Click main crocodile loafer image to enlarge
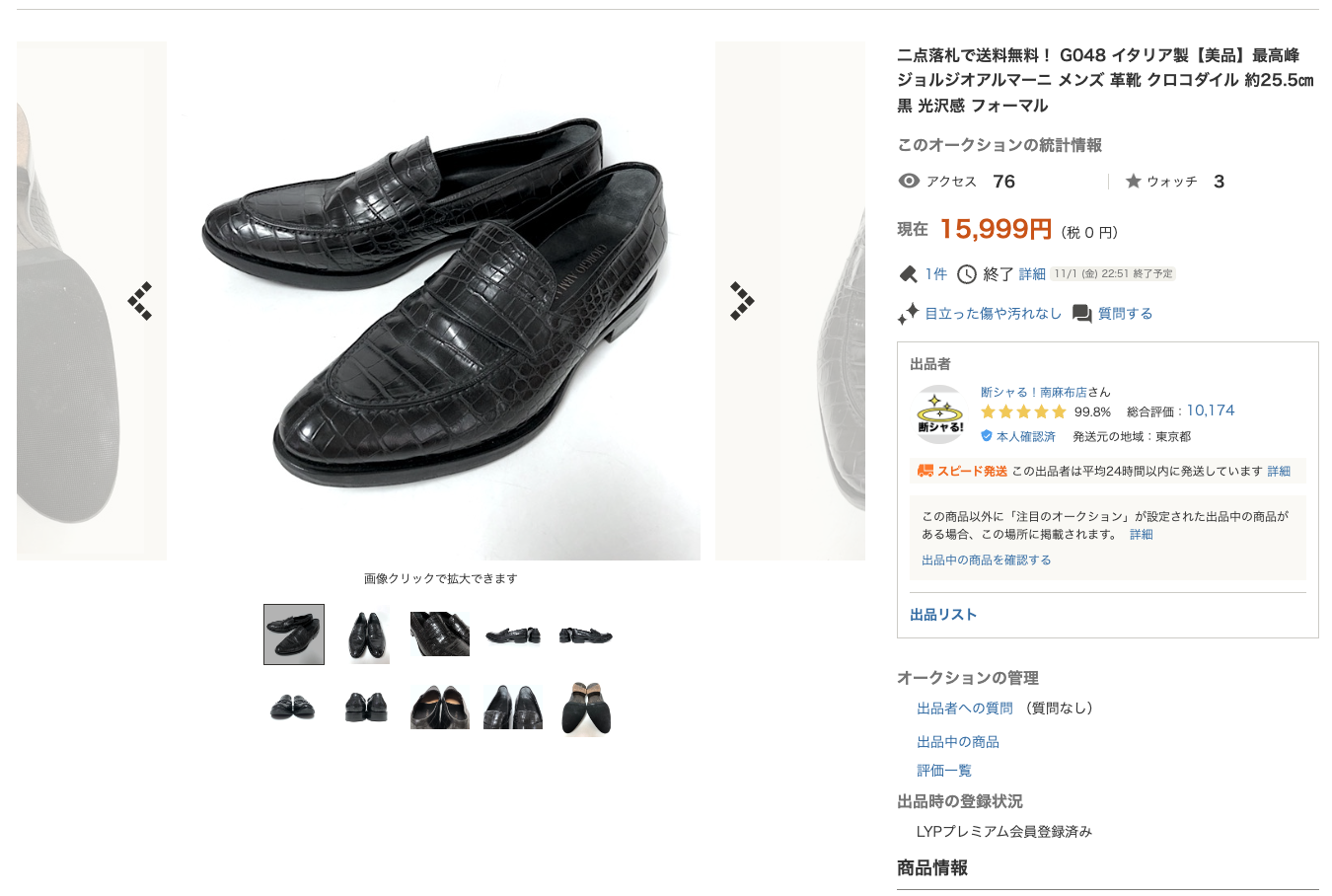The width and height of the screenshot is (1332, 896). pos(441,301)
